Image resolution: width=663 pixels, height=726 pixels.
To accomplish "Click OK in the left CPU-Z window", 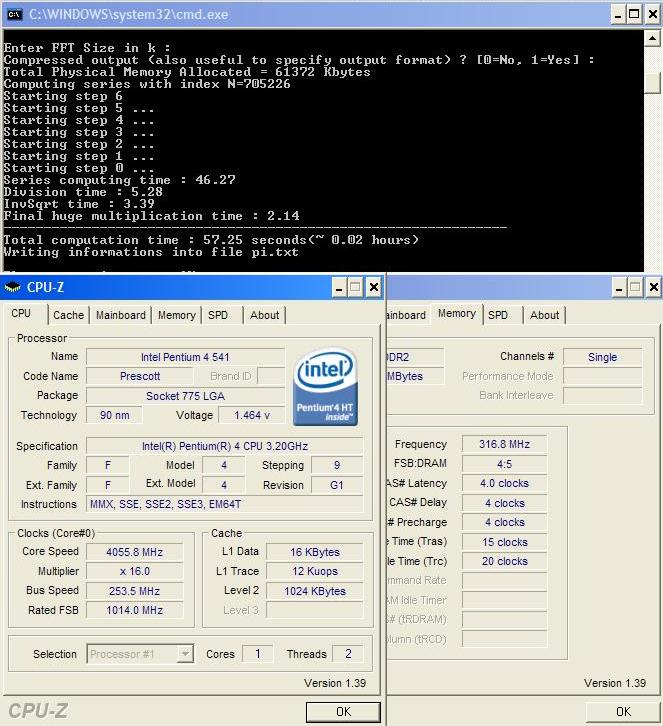I will (x=344, y=712).
